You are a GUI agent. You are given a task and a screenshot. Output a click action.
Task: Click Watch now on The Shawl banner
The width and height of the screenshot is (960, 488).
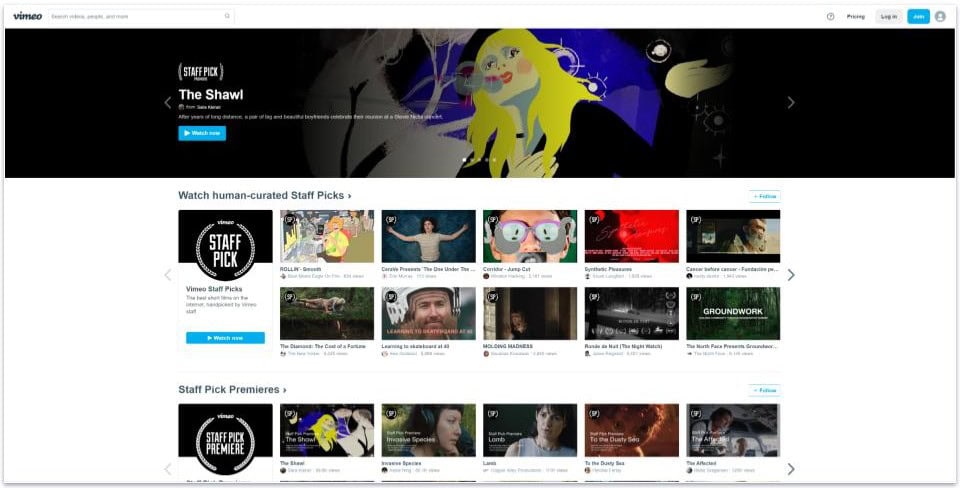point(202,133)
